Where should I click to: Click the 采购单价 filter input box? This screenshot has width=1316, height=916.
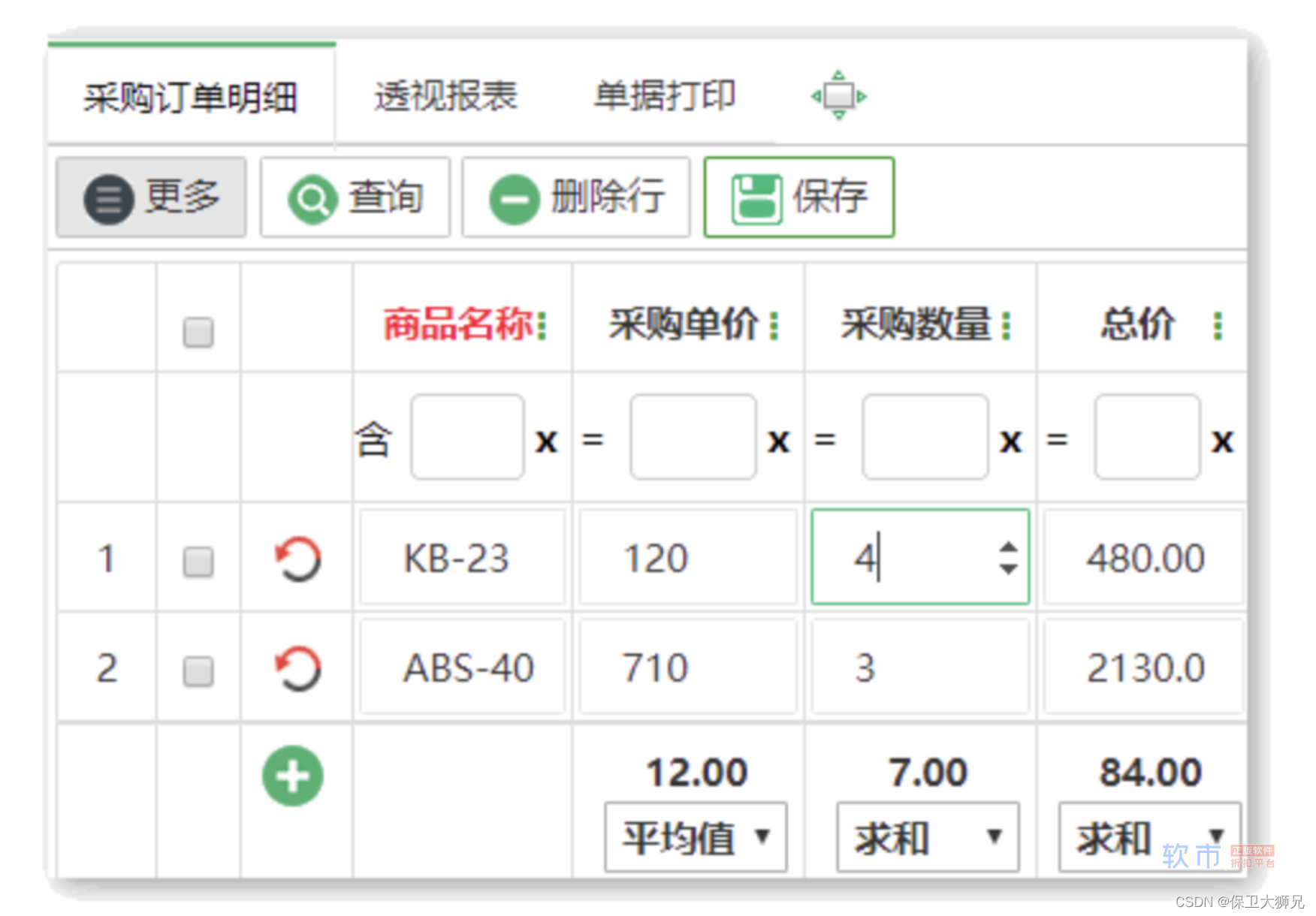click(693, 437)
